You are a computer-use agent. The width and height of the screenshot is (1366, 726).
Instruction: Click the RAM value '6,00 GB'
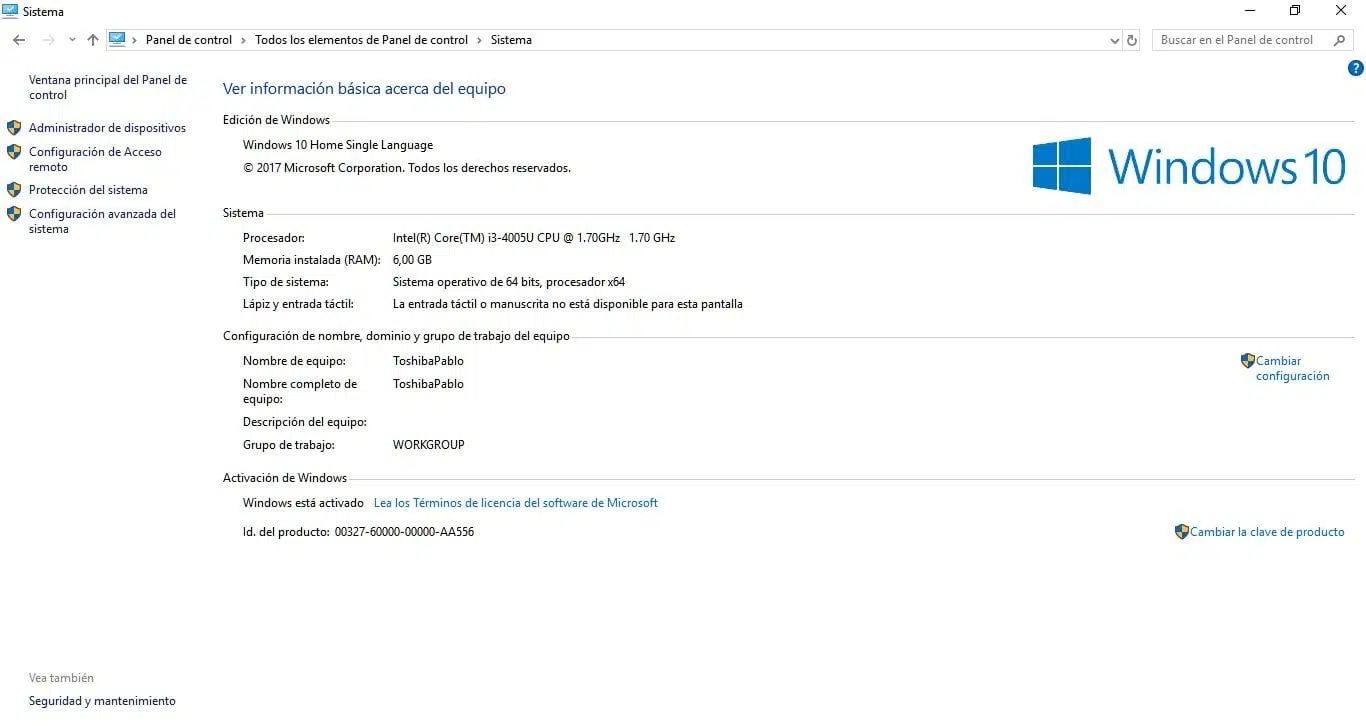point(412,260)
